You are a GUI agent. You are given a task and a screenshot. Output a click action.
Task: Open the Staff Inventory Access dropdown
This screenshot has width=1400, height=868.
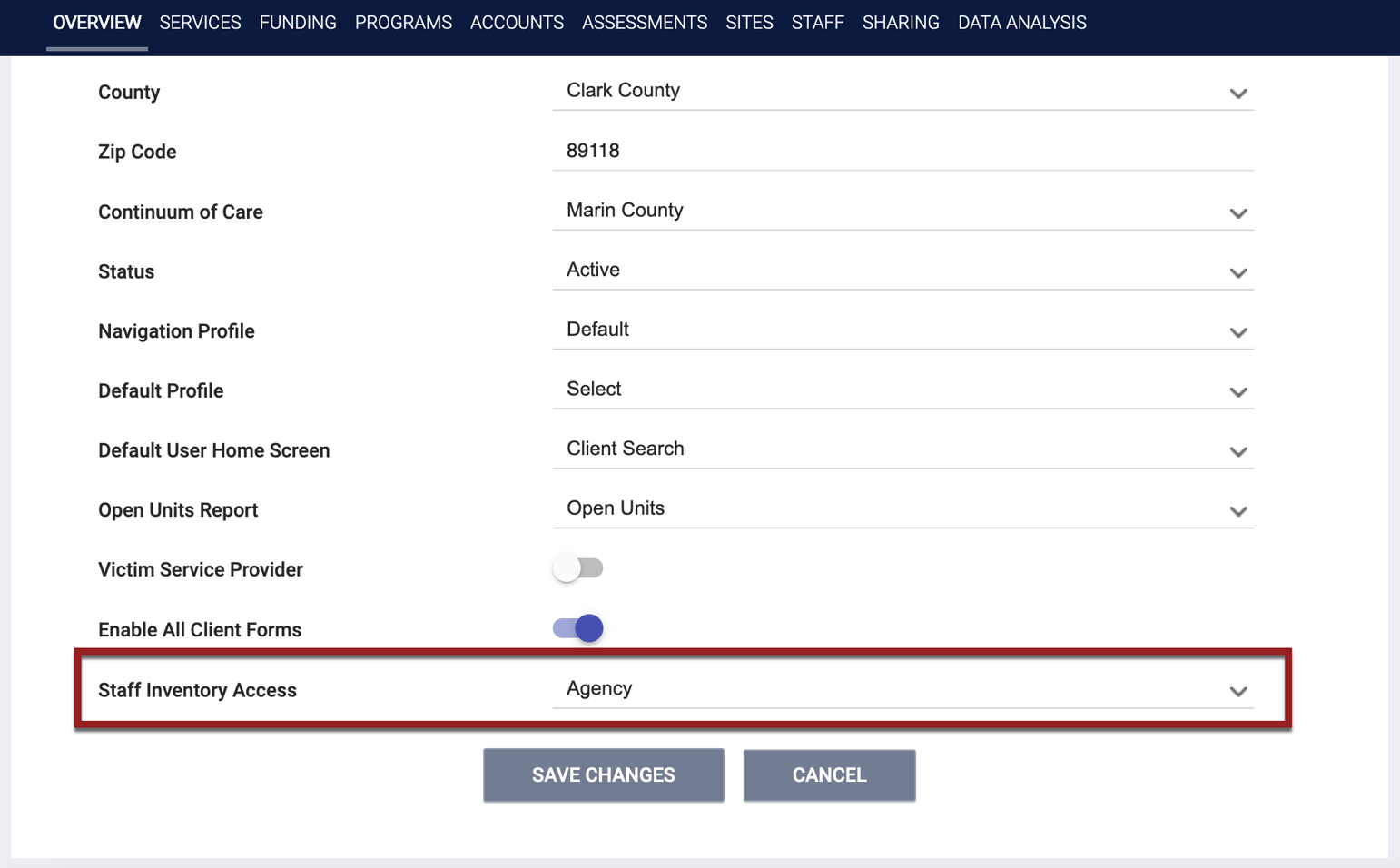(x=902, y=689)
